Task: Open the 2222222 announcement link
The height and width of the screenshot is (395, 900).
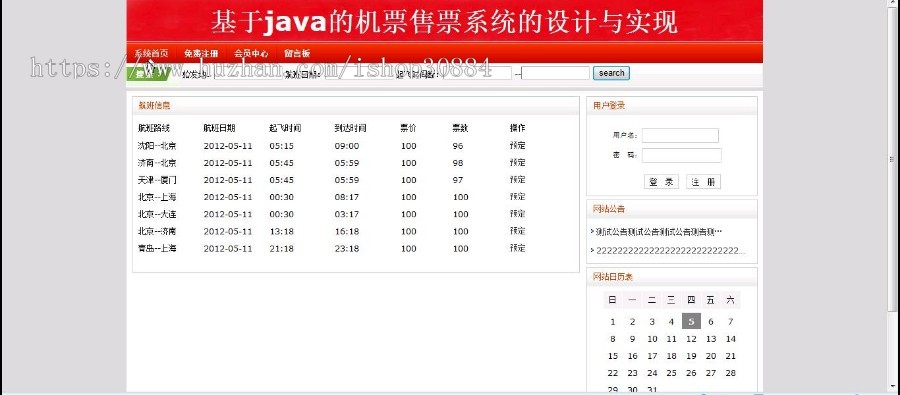Action: click(670, 250)
